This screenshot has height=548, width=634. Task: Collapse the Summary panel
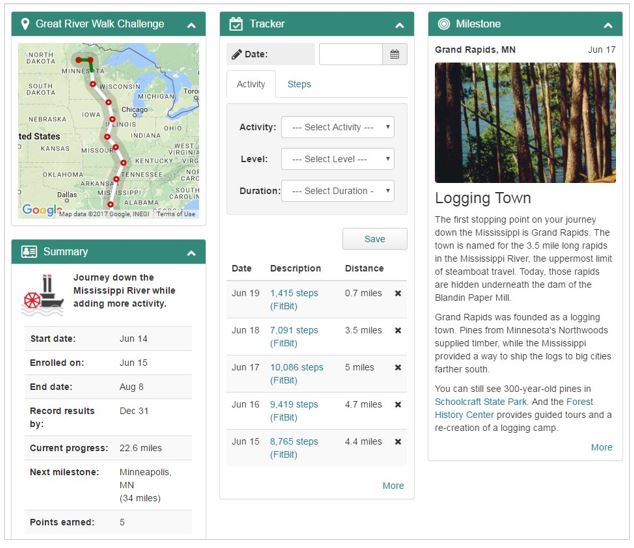point(191,254)
